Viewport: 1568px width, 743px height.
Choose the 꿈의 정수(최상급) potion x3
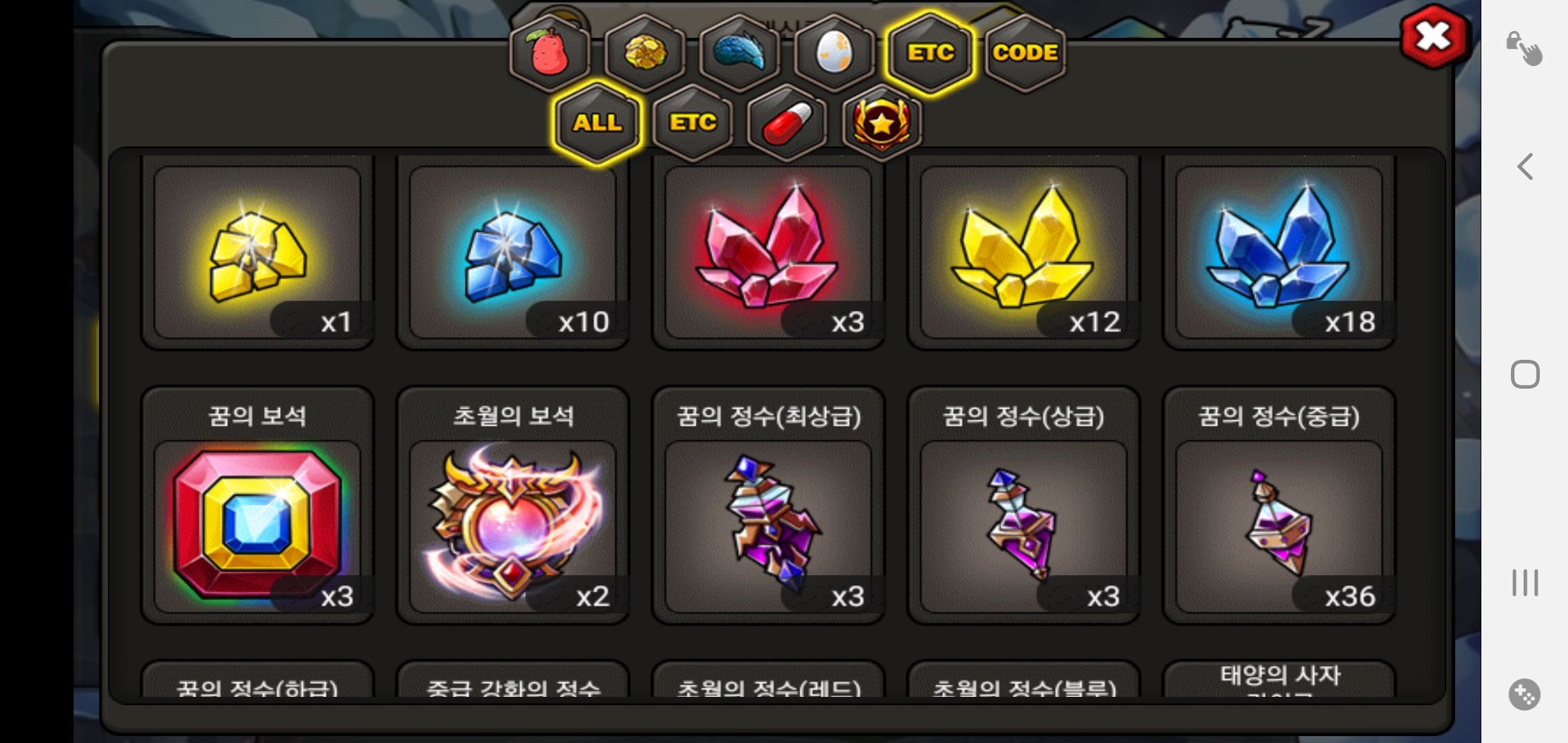point(768,506)
